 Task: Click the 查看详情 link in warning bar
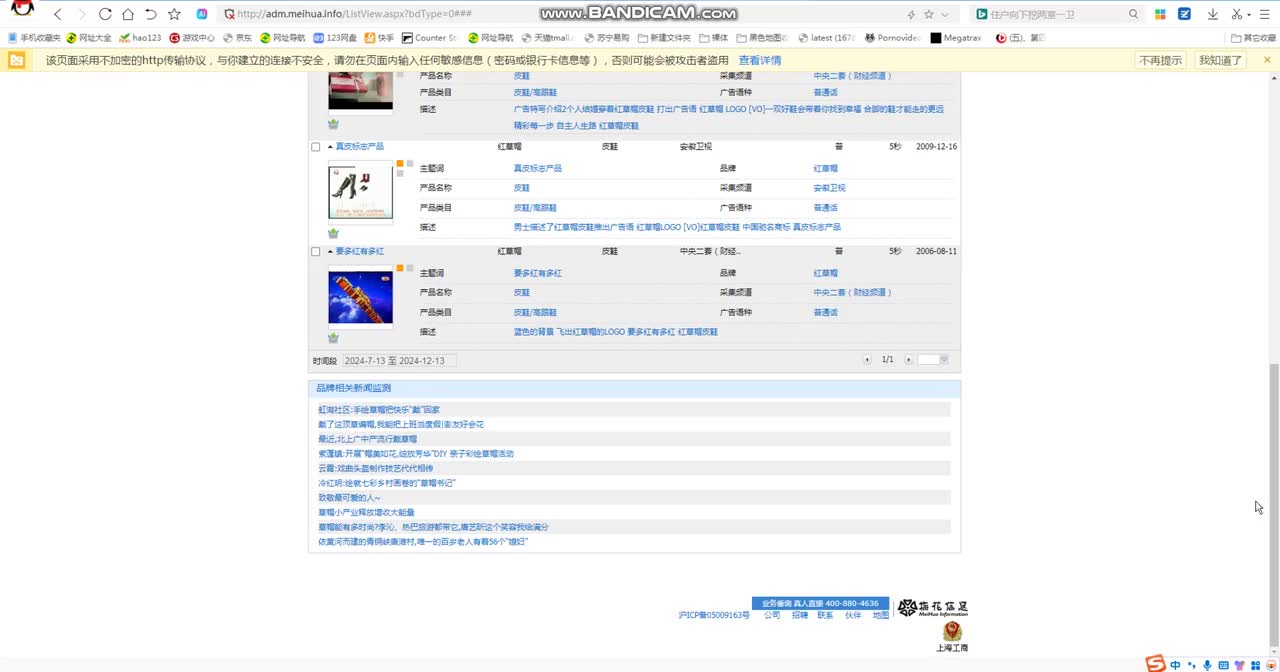pos(760,60)
